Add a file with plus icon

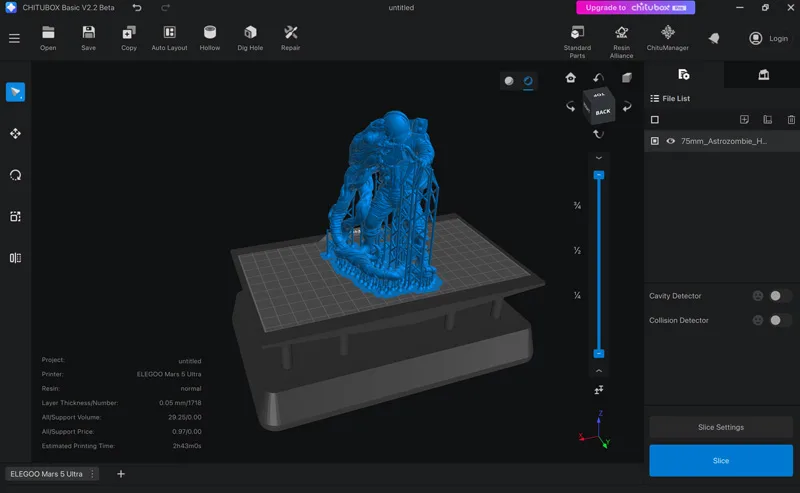[x=744, y=119]
